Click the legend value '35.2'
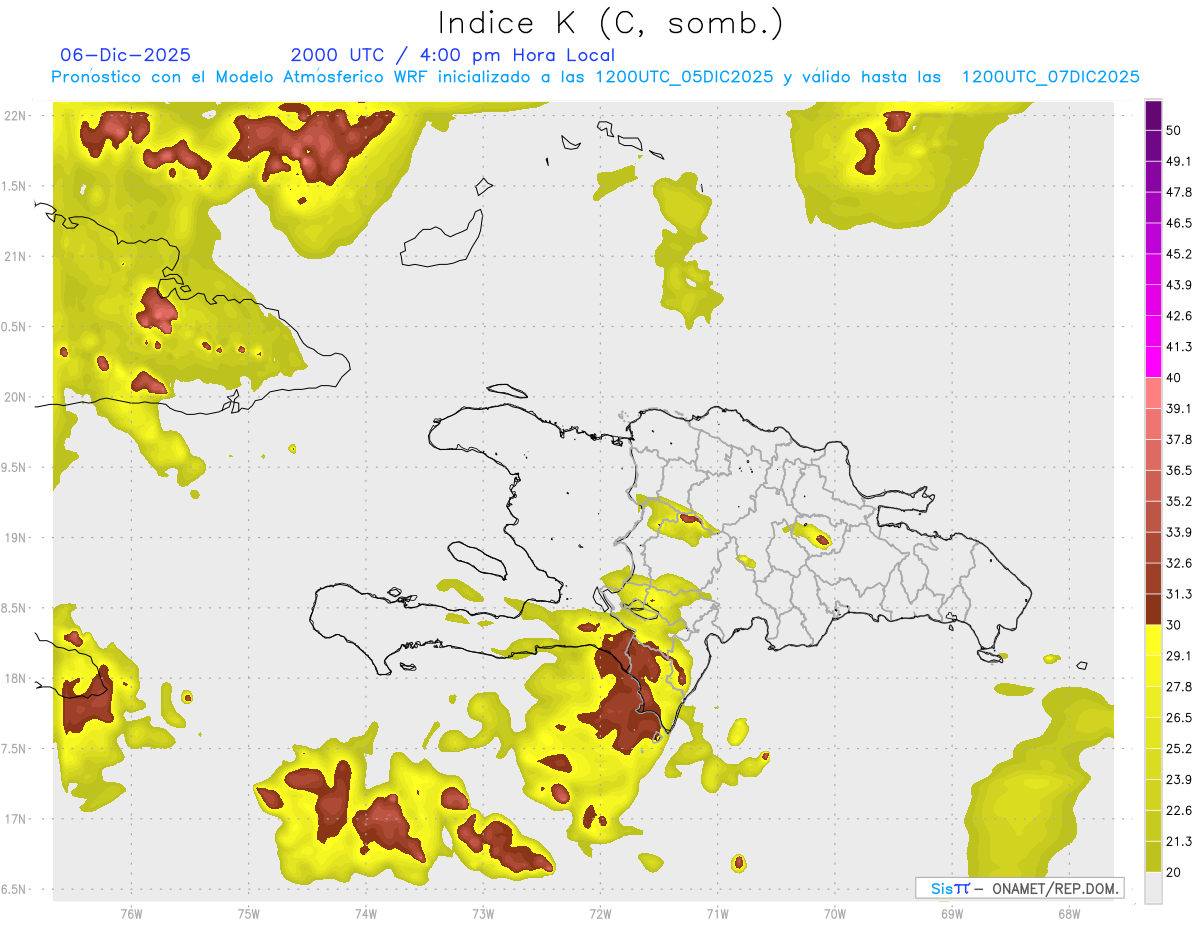The width and height of the screenshot is (1200, 927). [1179, 502]
